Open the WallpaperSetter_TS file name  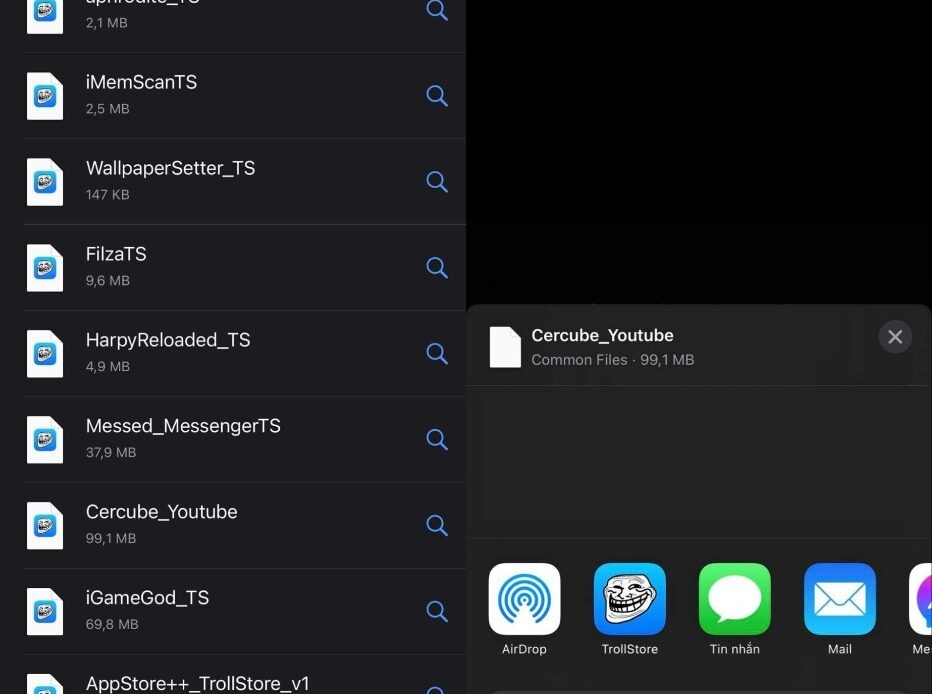coord(171,168)
